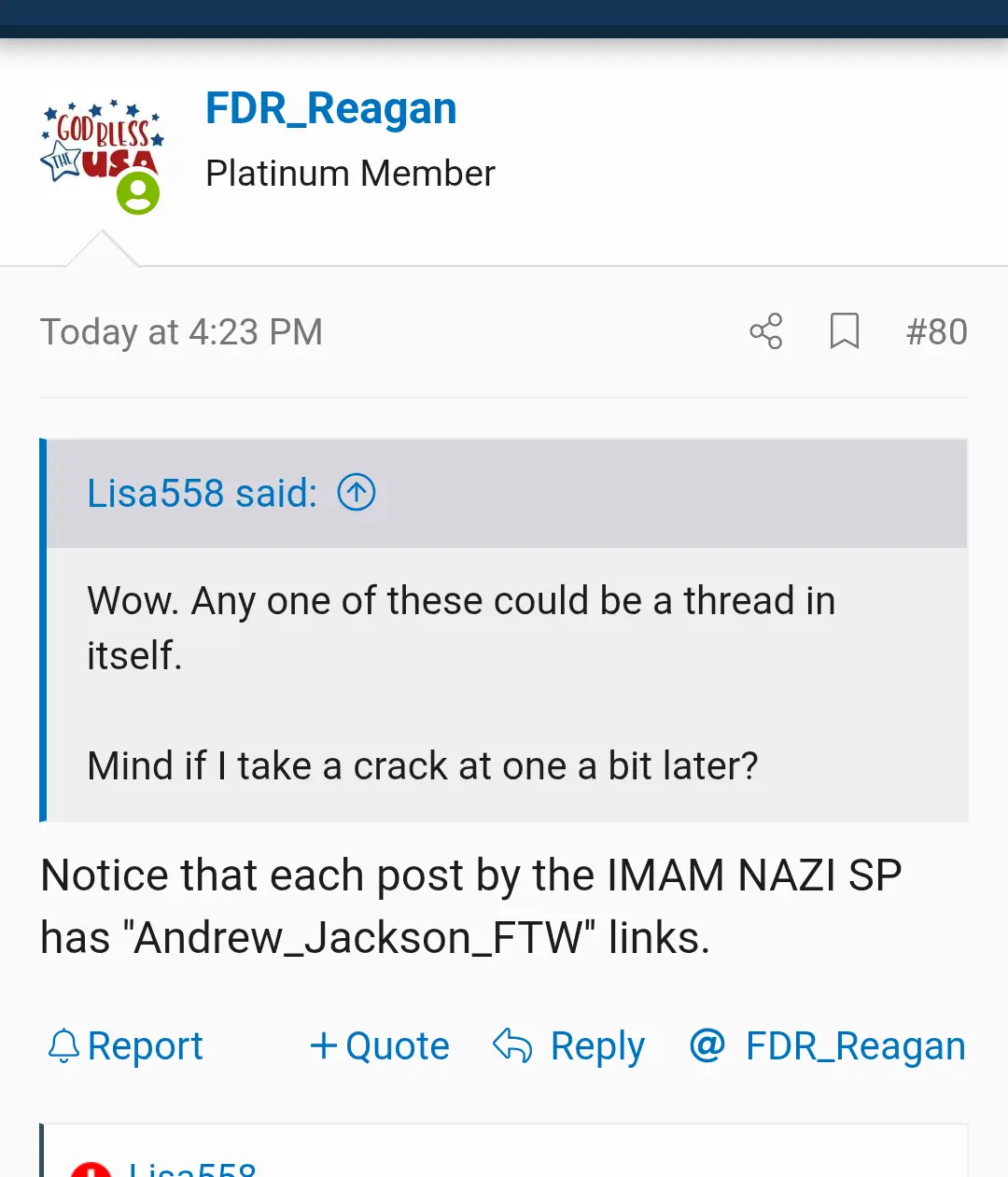Click the curved arrow Reply icon
The width and height of the screenshot is (1008, 1177).
click(x=512, y=1046)
